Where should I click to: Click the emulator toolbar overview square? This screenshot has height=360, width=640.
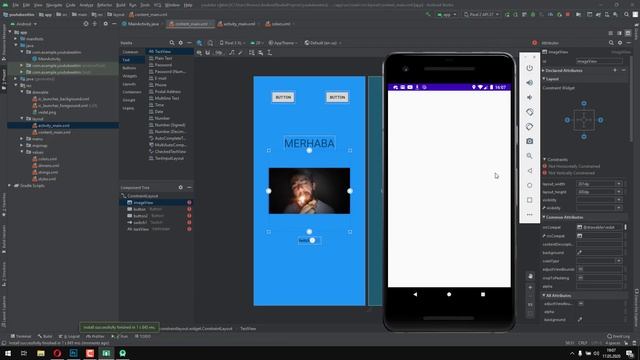[529, 200]
